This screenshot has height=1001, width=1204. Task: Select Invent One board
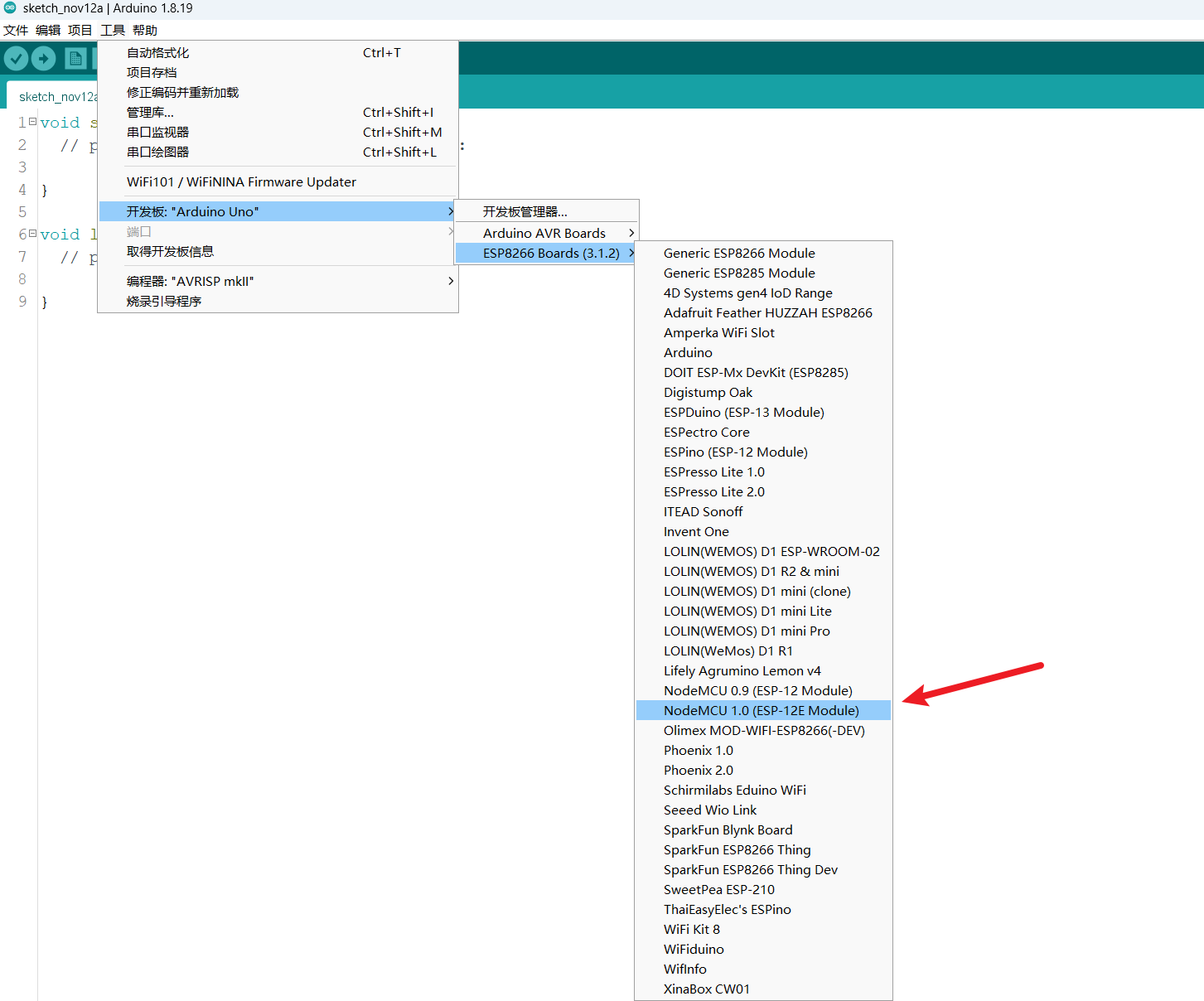pyautogui.click(x=763, y=531)
